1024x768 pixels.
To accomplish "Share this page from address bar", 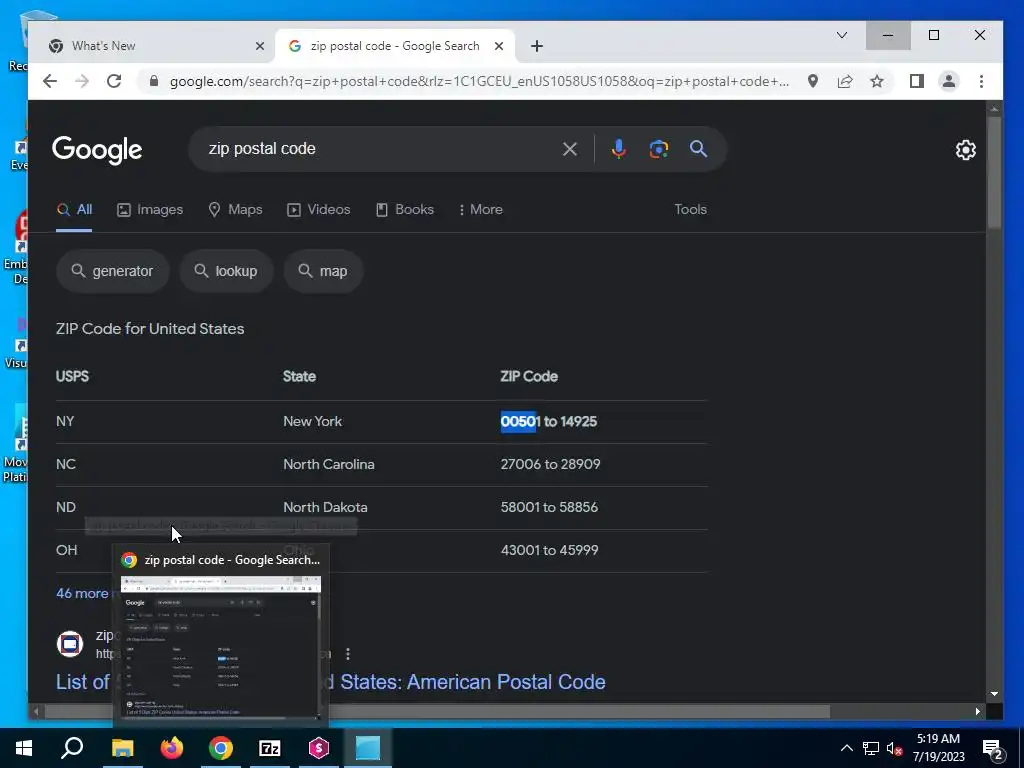I will point(845,81).
